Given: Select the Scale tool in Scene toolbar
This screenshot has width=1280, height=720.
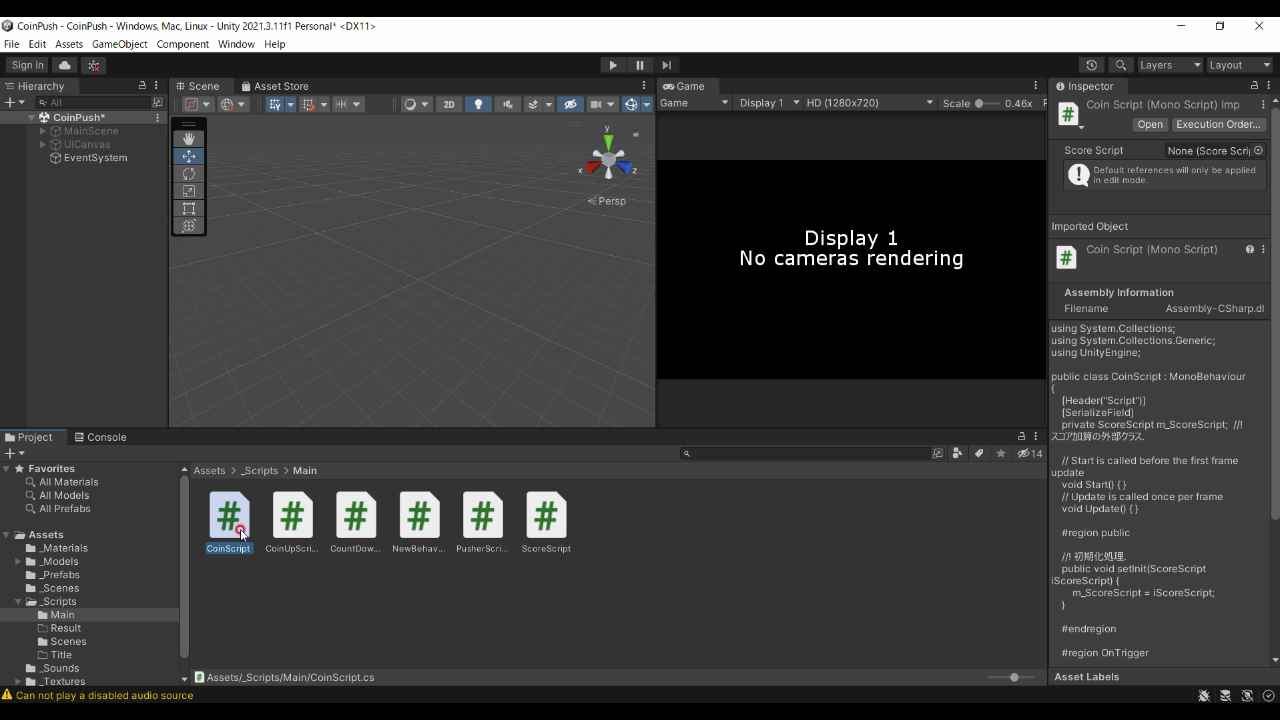Looking at the screenshot, I should click(x=188, y=191).
